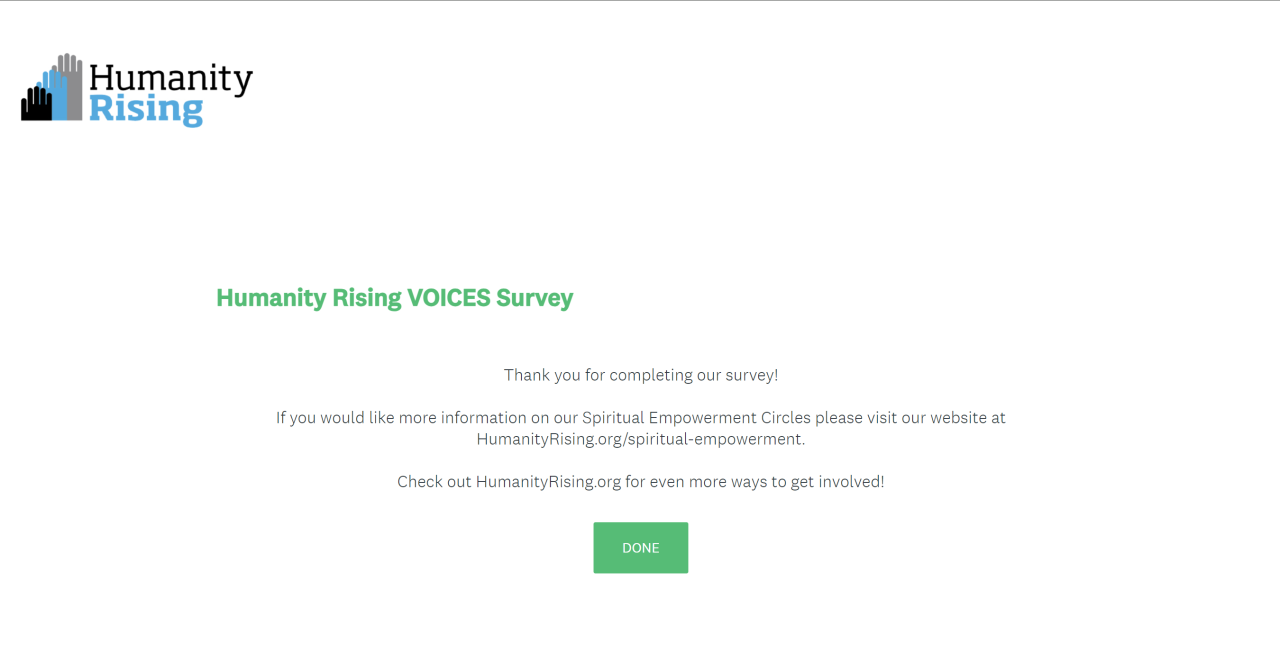Click the black "Humanity" logo wordmark
This screenshot has height=663, width=1280.
170,79
